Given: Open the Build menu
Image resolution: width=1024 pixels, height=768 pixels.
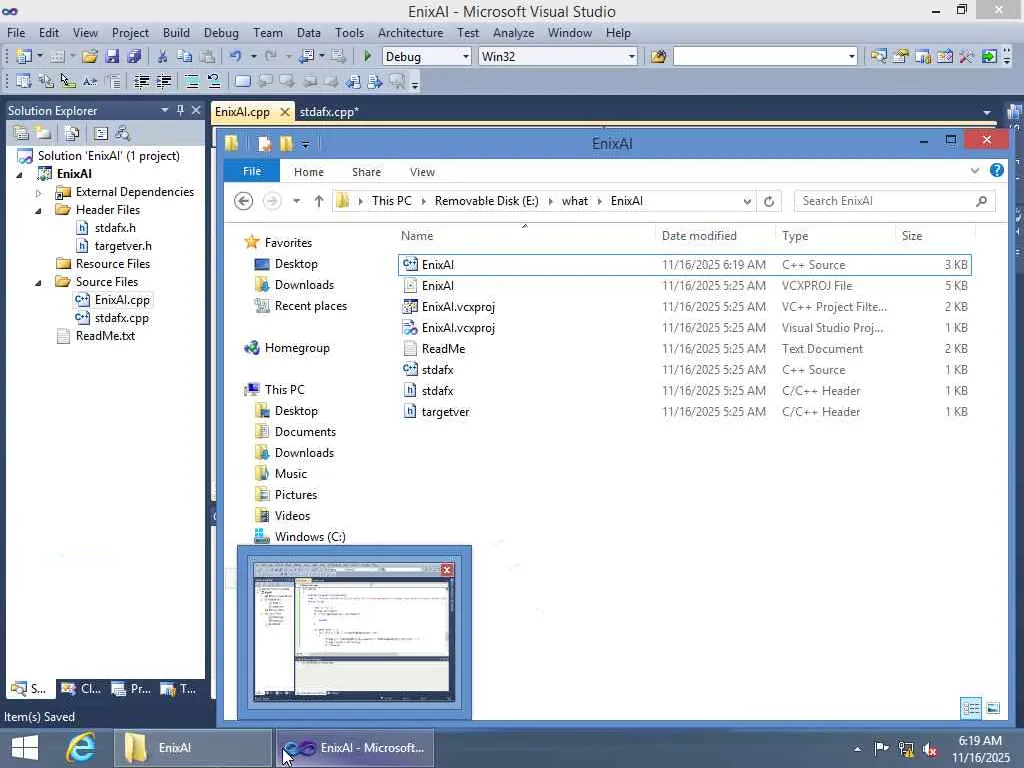Looking at the screenshot, I should [x=176, y=33].
